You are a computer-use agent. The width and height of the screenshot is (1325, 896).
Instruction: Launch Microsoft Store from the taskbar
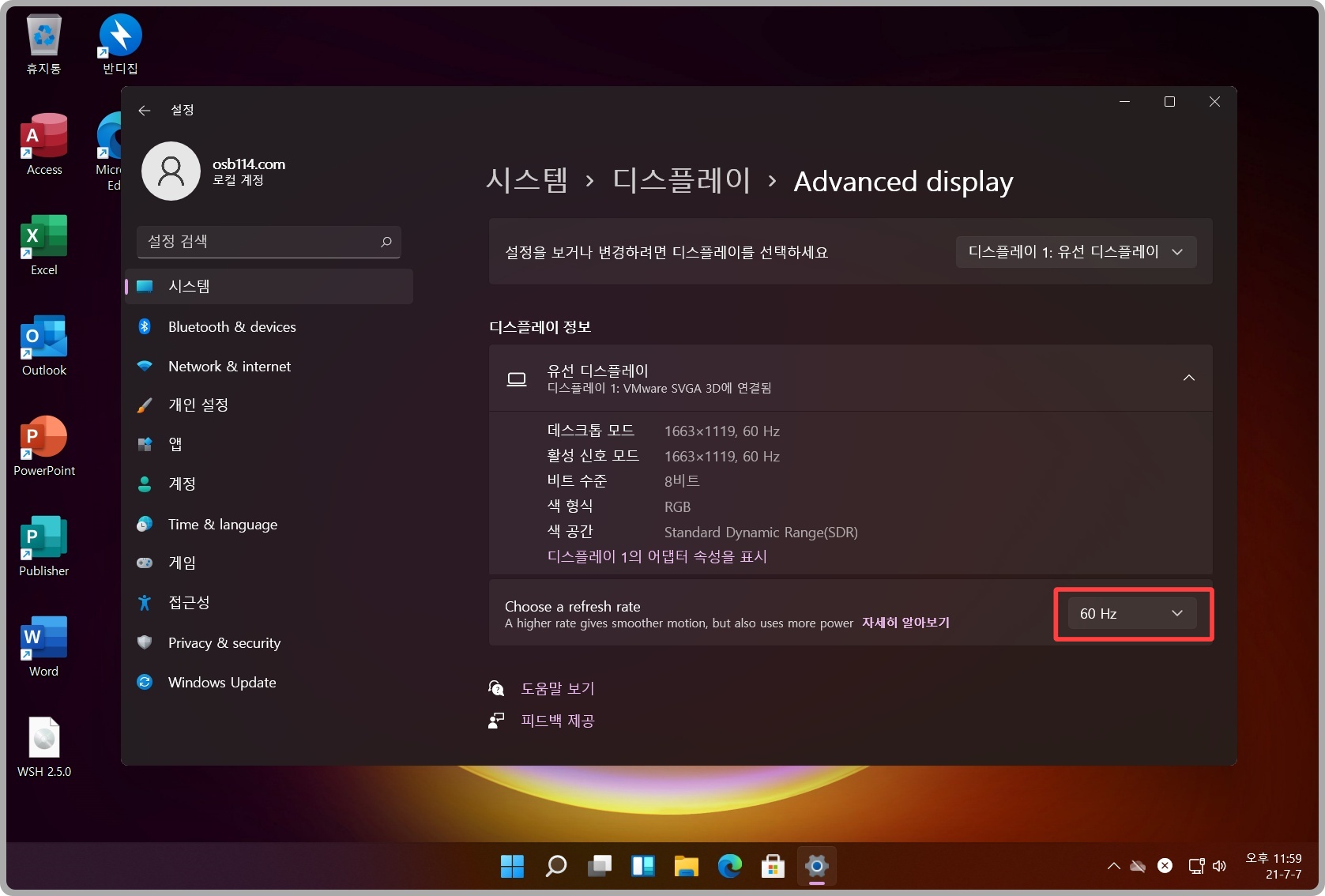772,866
